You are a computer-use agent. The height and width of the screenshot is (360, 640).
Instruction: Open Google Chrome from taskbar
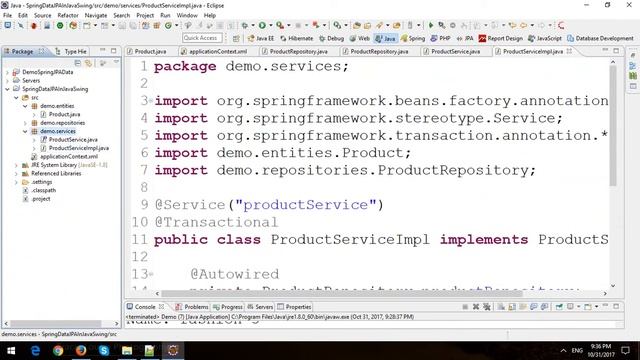coord(58,350)
